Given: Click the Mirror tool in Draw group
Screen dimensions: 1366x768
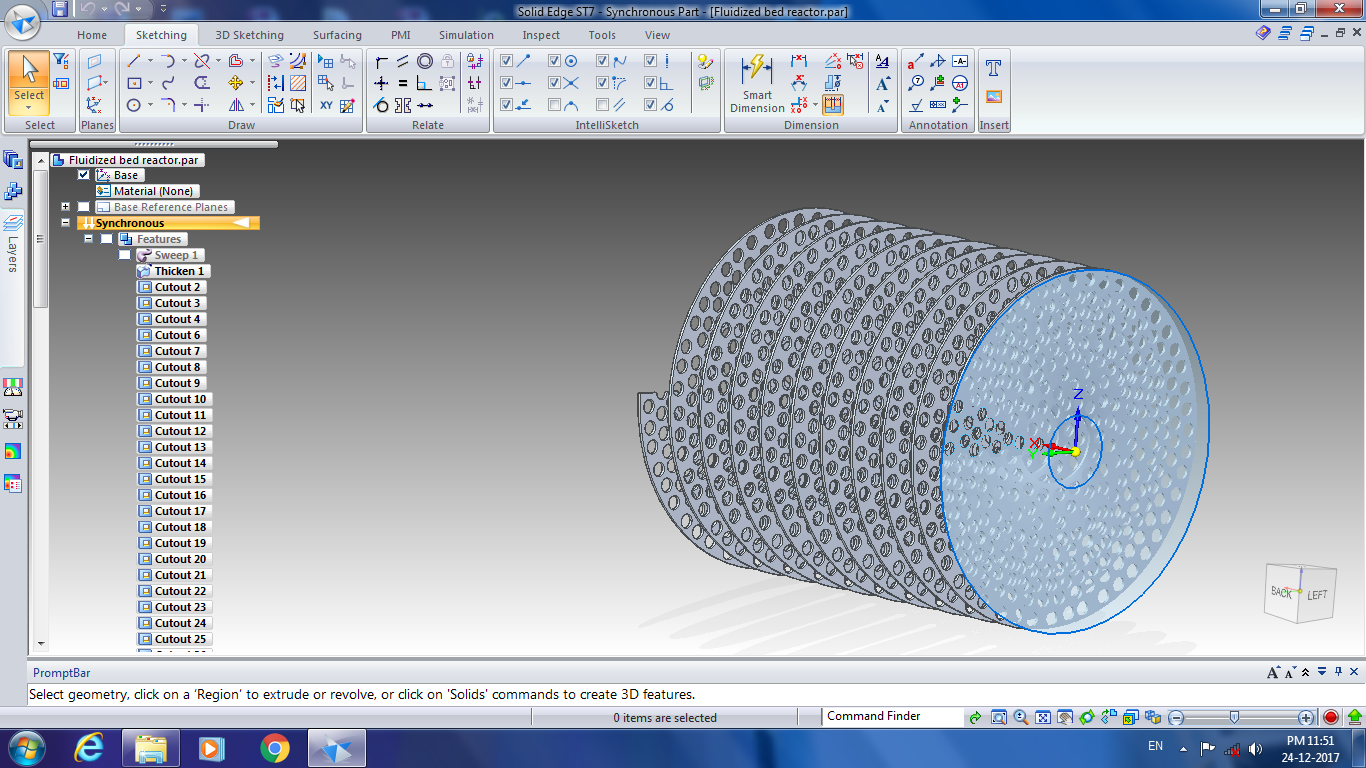Looking at the screenshot, I should (x=236, y=105).
